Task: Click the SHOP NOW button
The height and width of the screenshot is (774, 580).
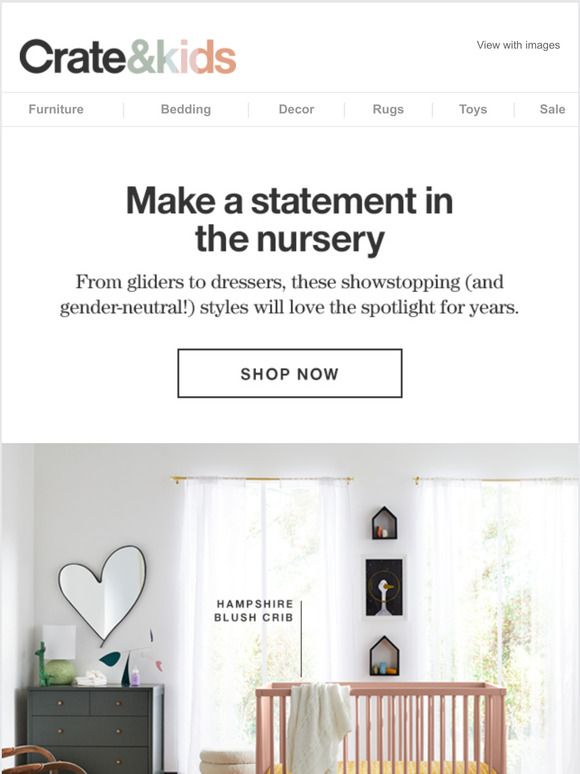Action: 290,373
